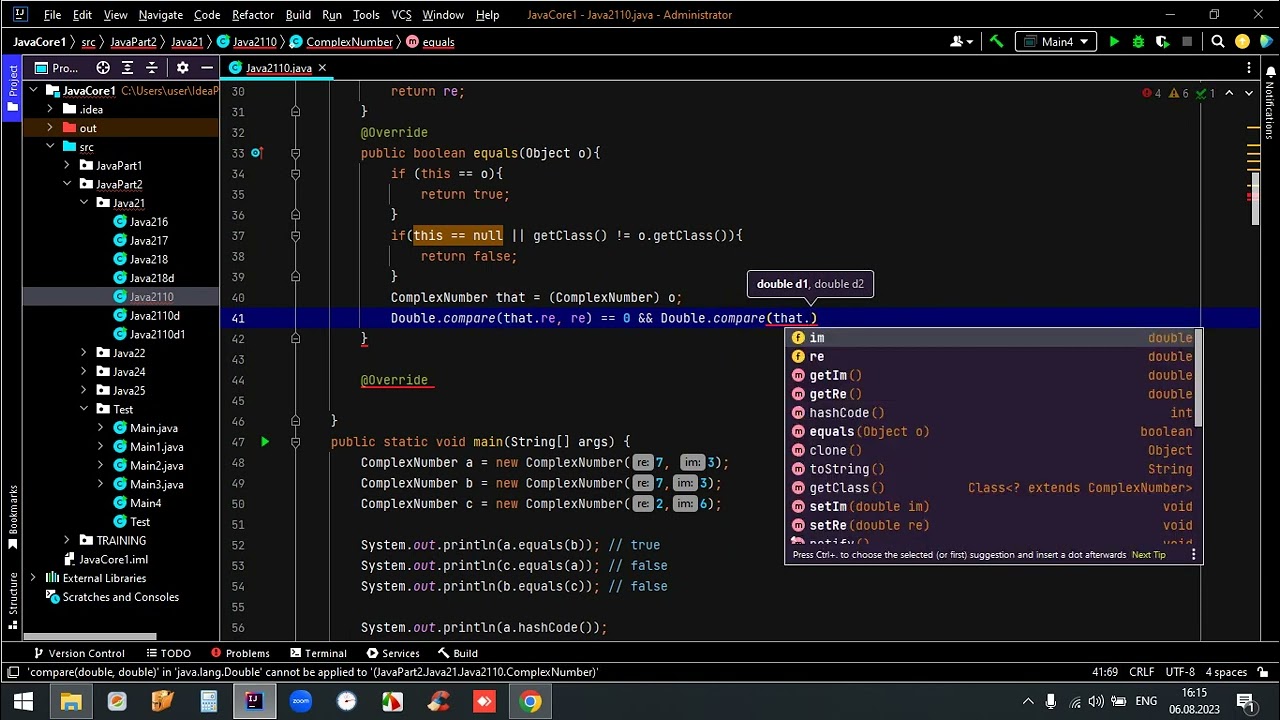Viewport: 1280px width, 720px height.
Task: Click the Stop square icon in toolbar
Action: [x=1187, y=42]
